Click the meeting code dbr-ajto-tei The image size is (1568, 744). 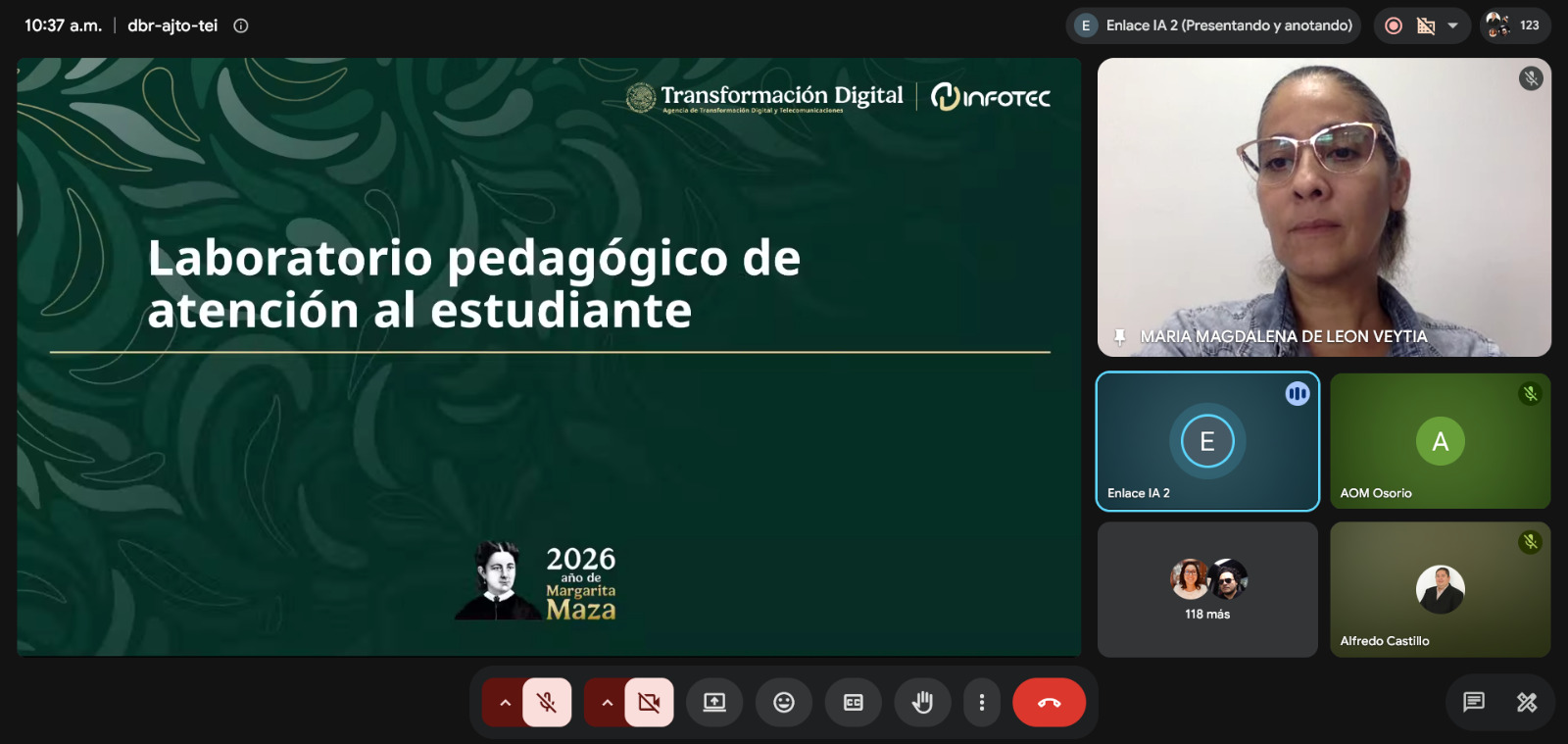tap(172, 25)
